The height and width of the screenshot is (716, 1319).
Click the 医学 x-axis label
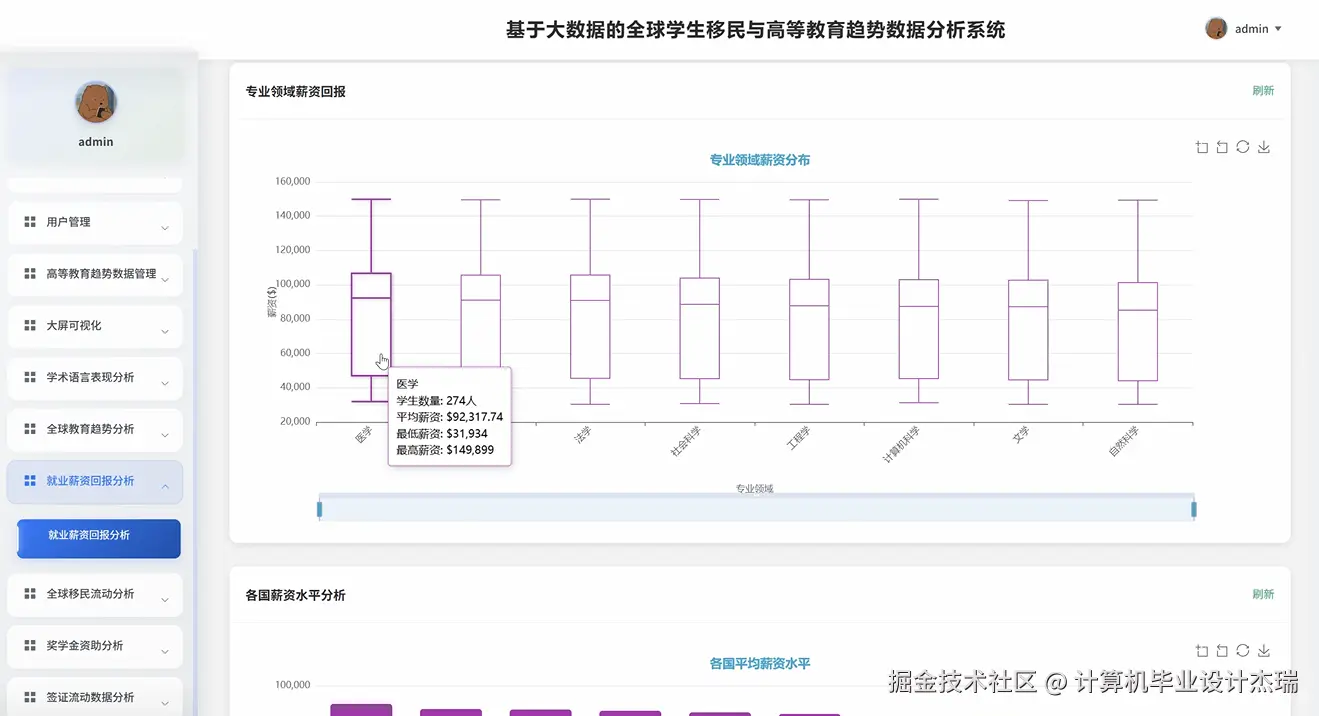coord(363,435)
